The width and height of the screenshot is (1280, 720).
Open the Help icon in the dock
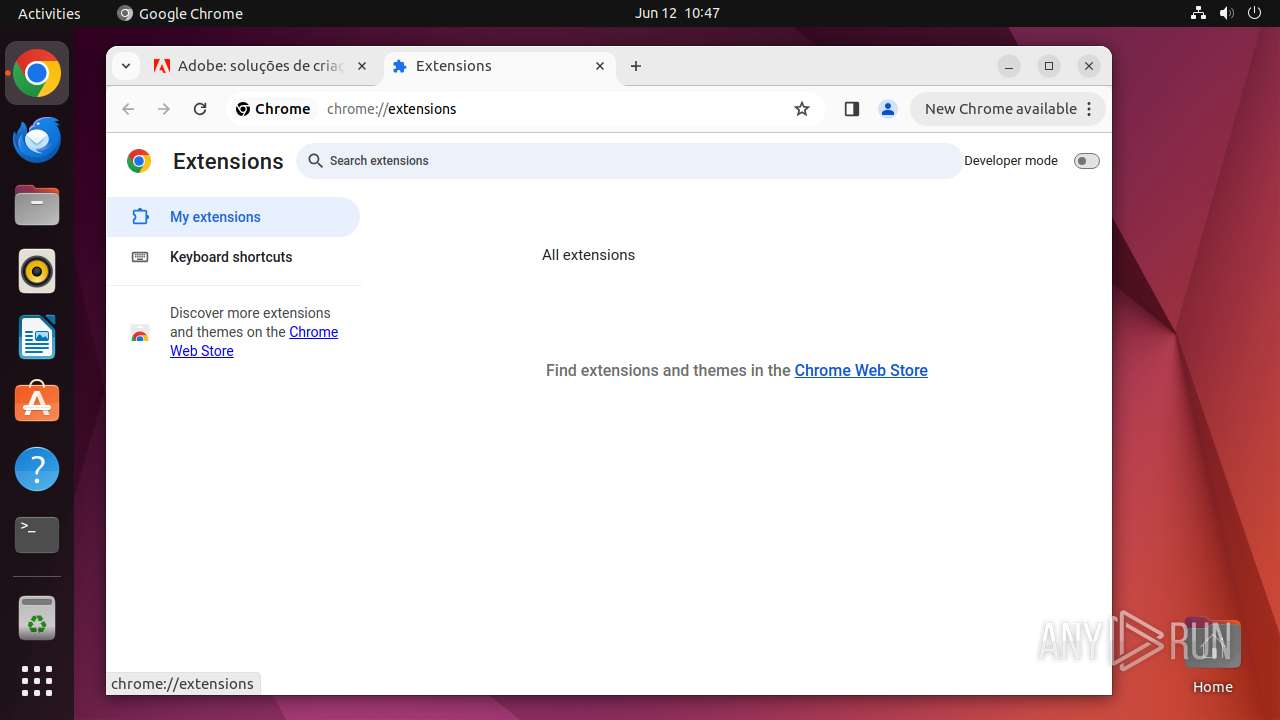pos(37,469)
